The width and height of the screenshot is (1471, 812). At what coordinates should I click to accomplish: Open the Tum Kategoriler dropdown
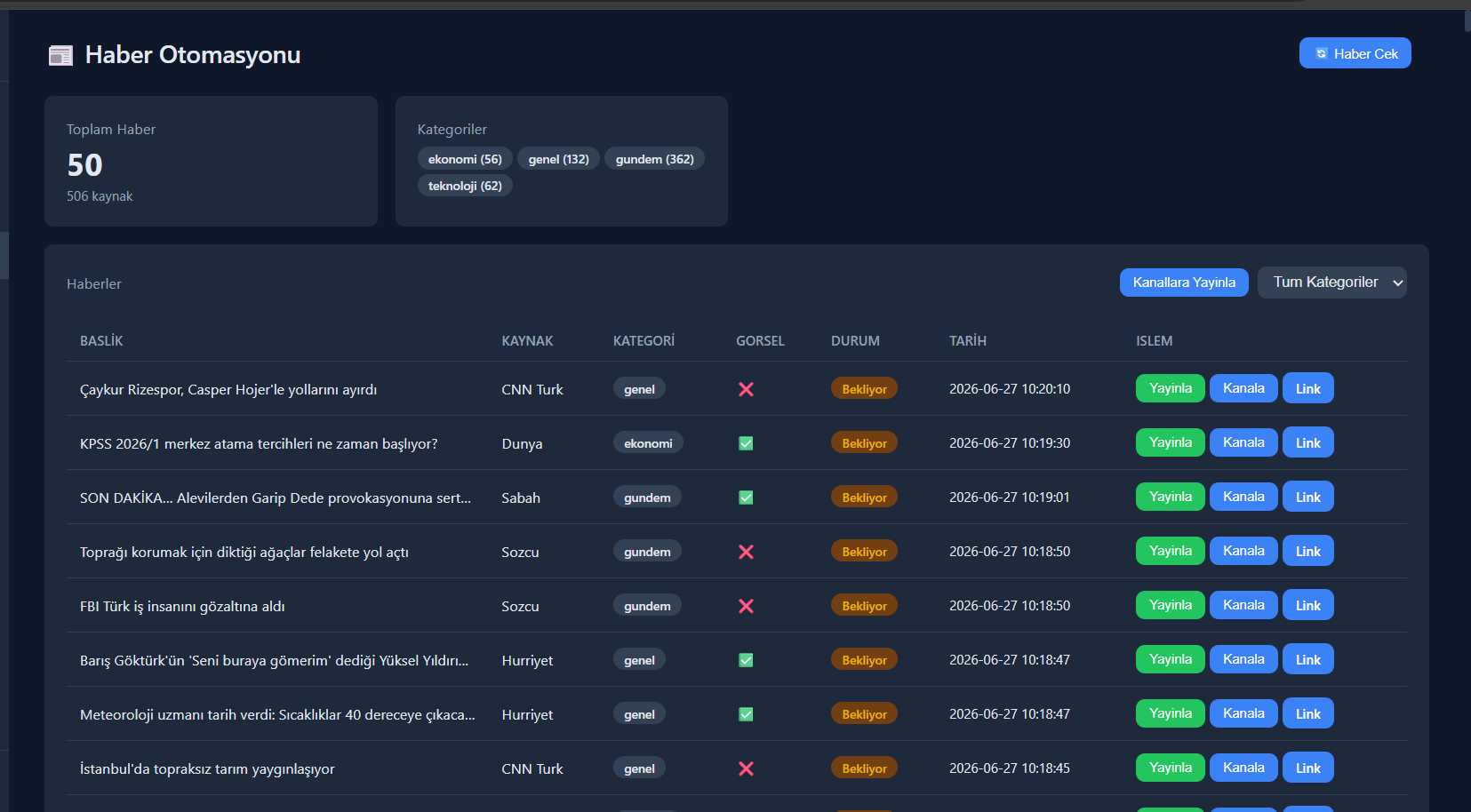(1331, 283)
